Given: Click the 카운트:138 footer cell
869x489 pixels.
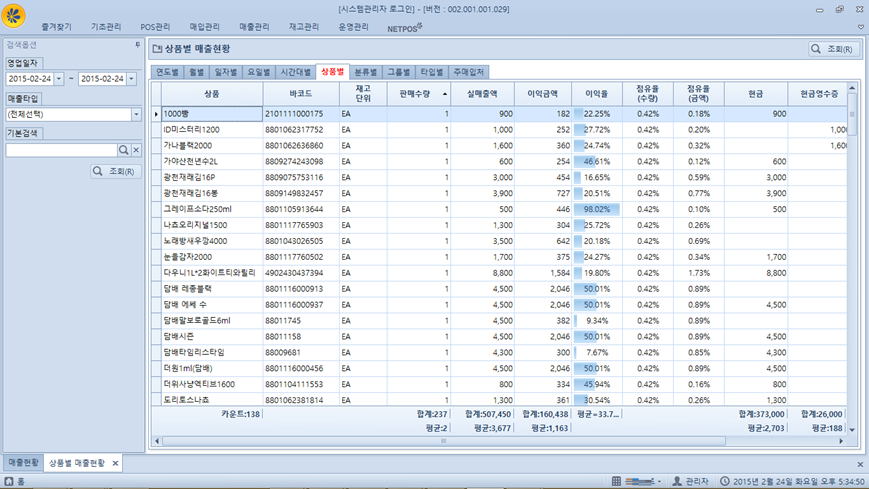Looking at the screenshot, I should [x=241, y=414].
